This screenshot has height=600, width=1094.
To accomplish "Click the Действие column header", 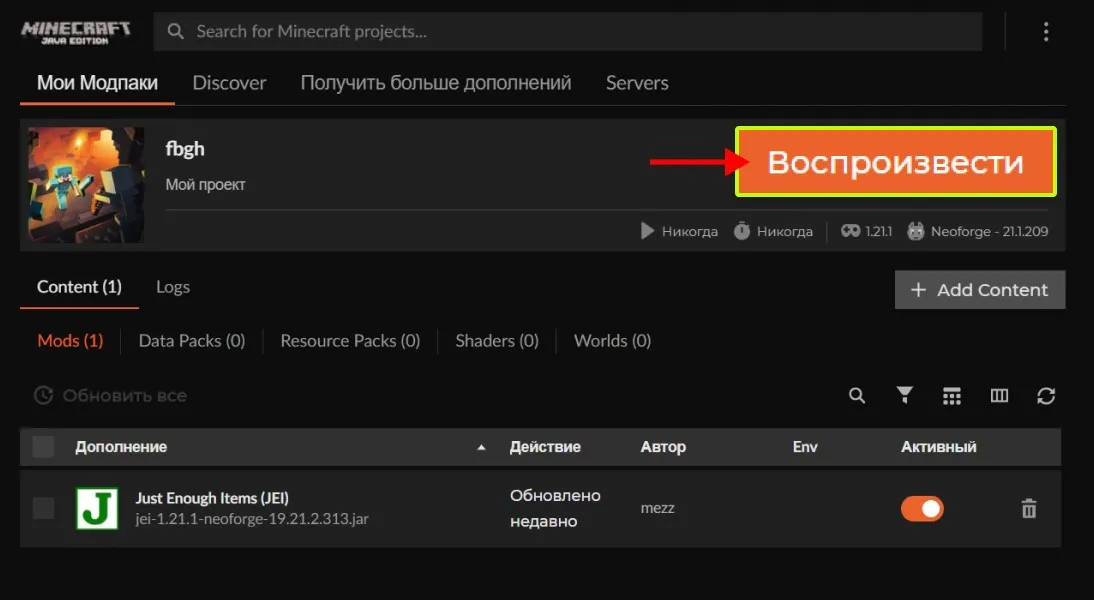I will tap(545, 447).
